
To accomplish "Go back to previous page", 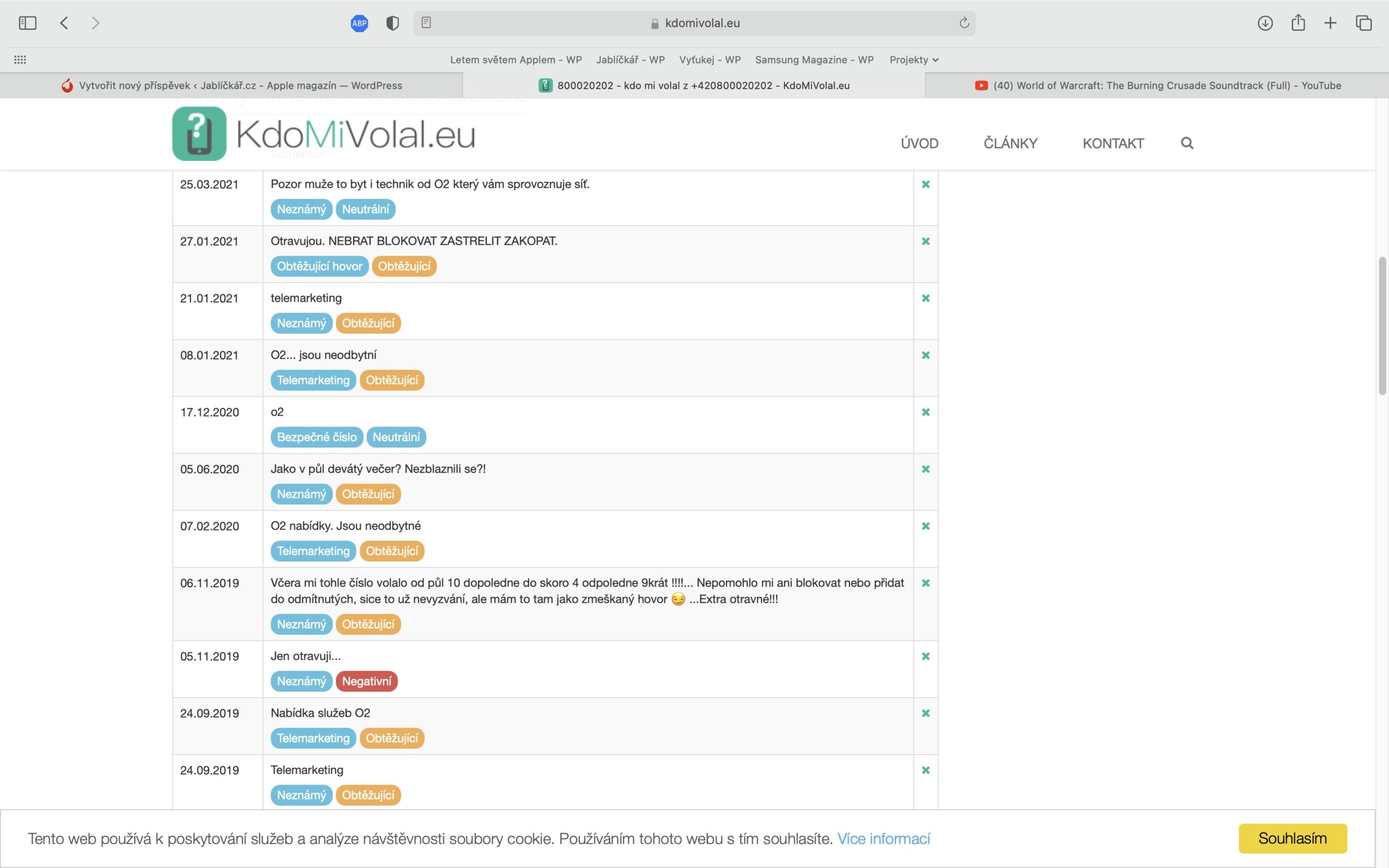I will 64,23.
